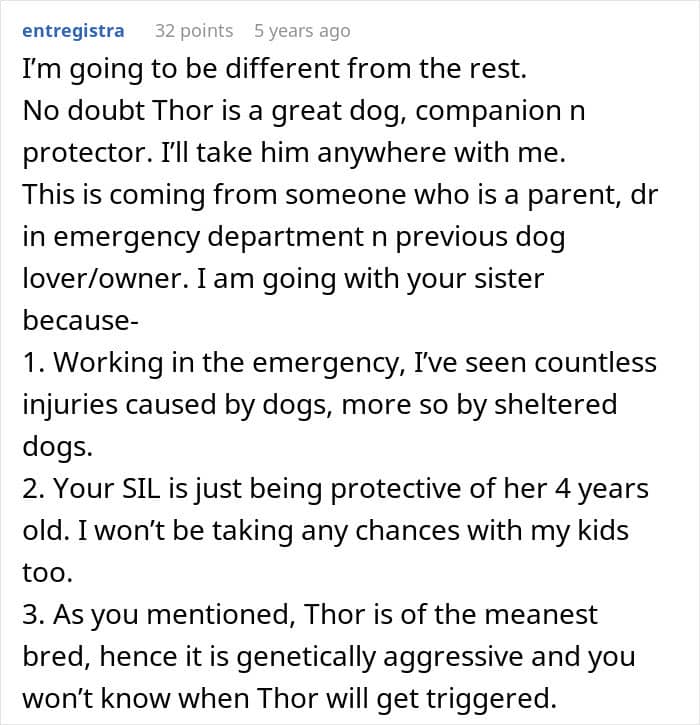Click the word "because-"

point(80,320)
